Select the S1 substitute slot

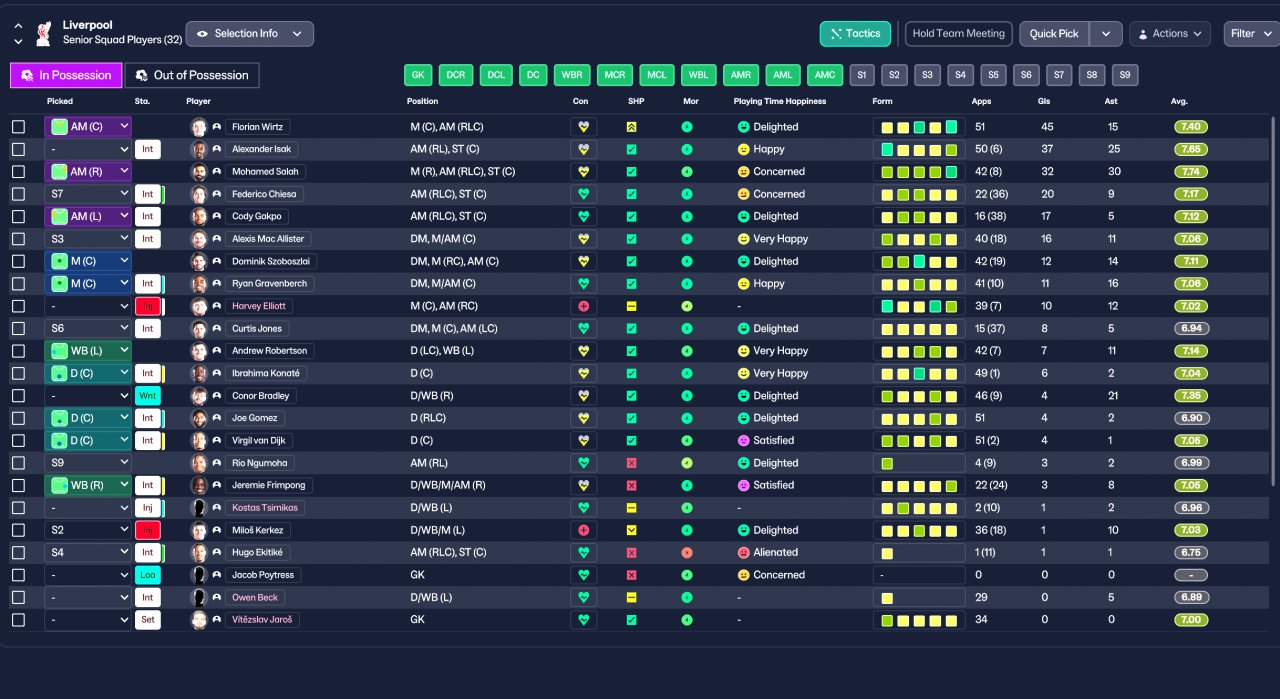tap(862, 75)
